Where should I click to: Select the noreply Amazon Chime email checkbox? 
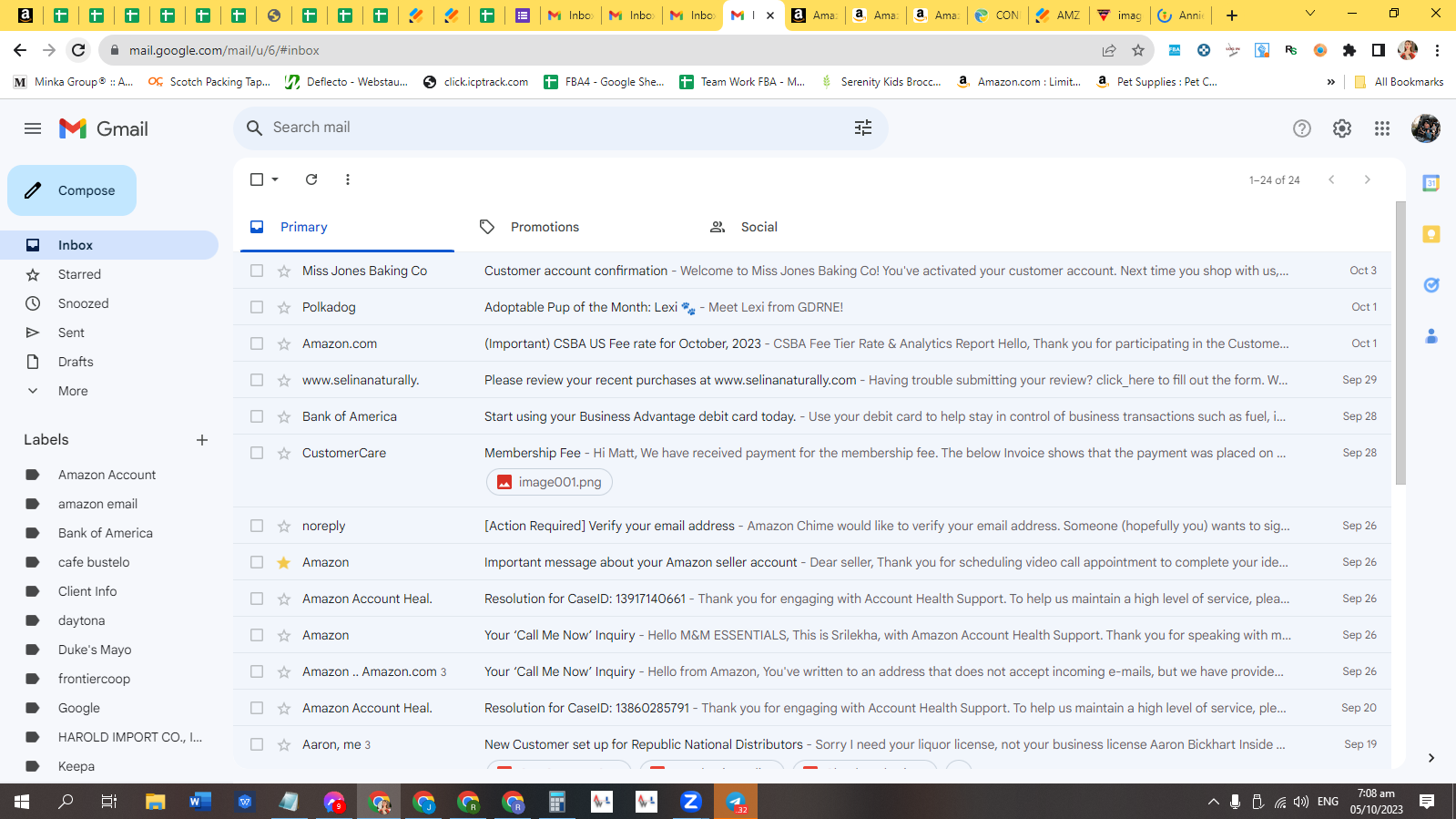click(257, 526)
